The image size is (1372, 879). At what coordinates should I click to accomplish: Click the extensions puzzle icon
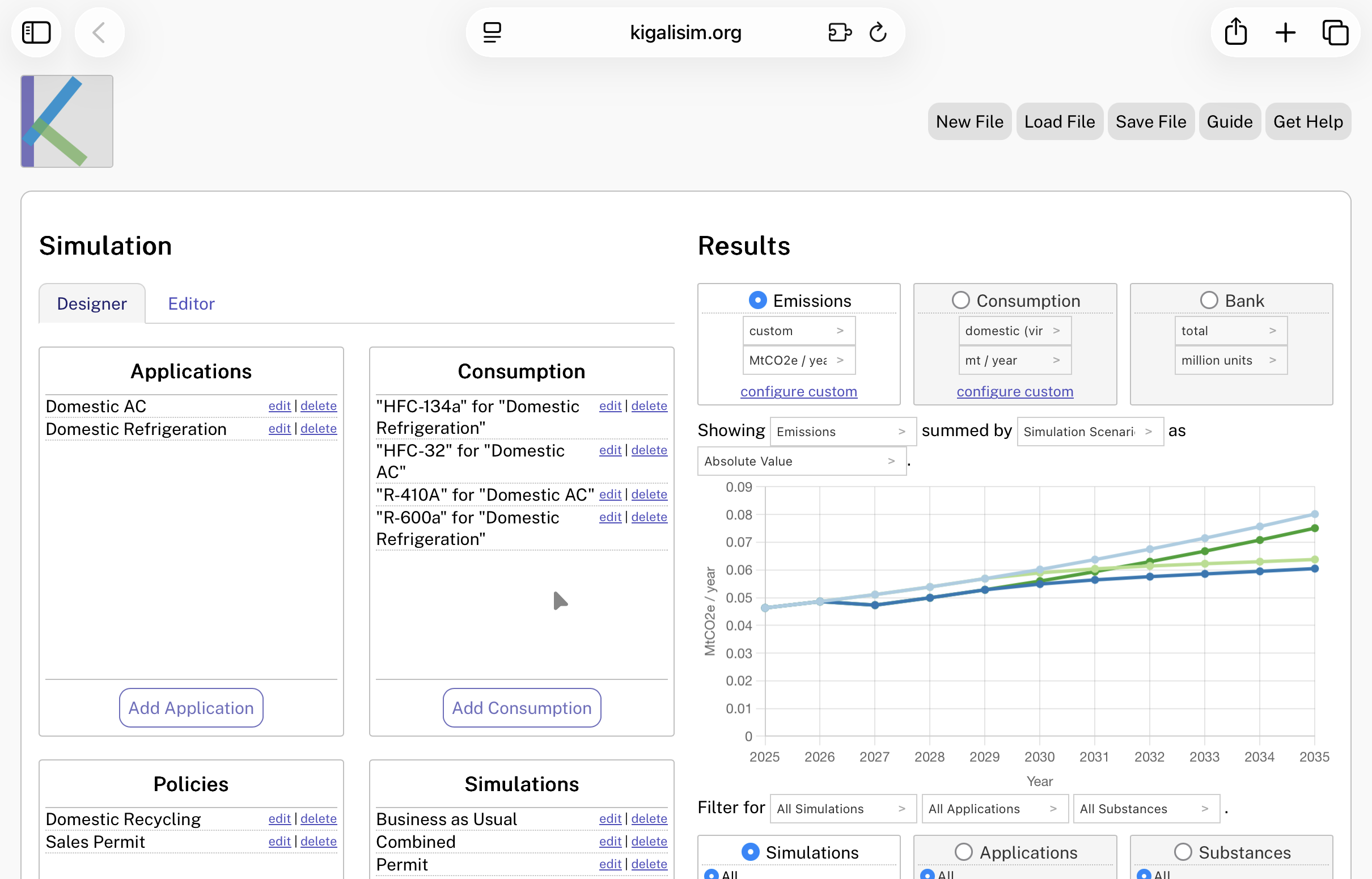click(x=839, y=32)
